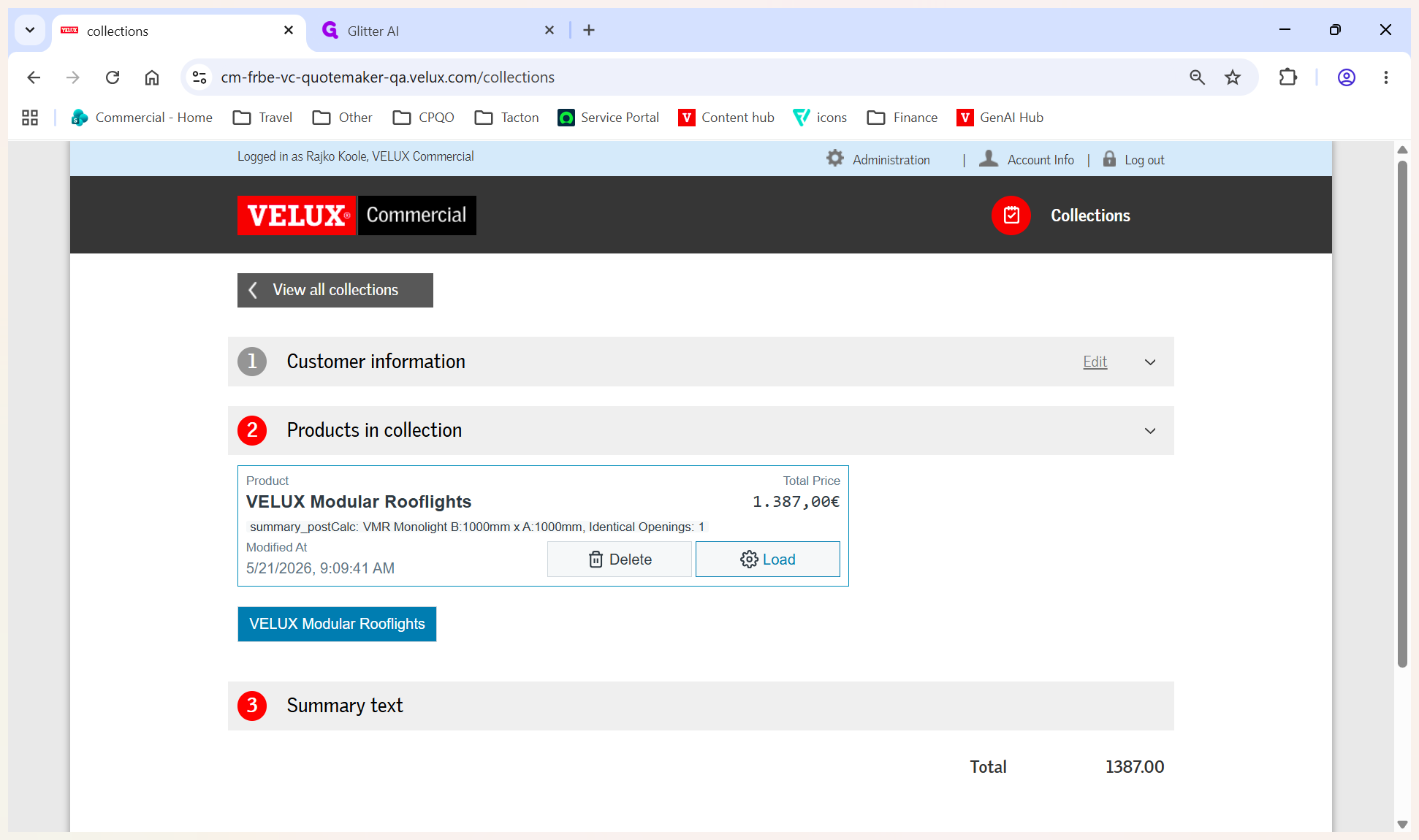Image resolution: width=1419 pixels, height=840 pixels.
Task: Open Account Info link
Action: pyautogui.click(x=1041, y=160)
